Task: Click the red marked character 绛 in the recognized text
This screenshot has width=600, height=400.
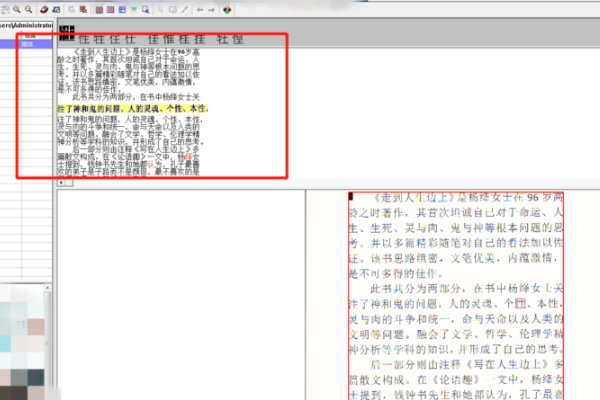Action: tap(188, 156)
